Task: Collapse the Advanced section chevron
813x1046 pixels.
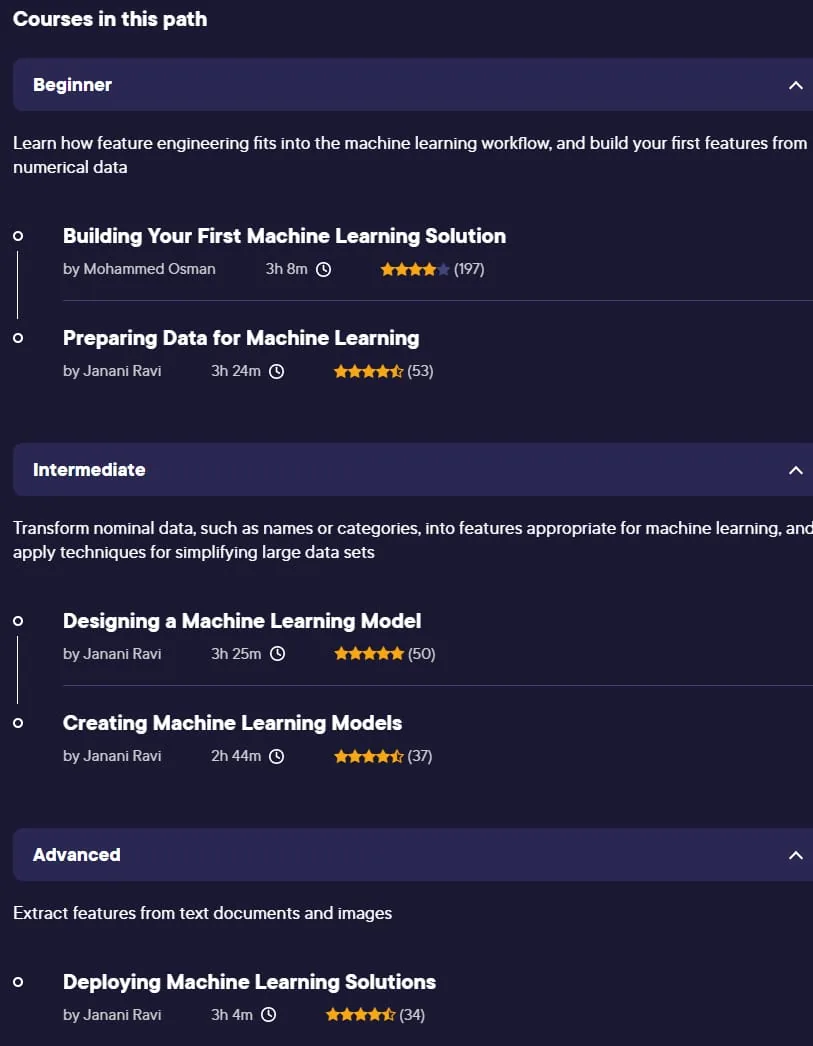Action: click(x=795, y=855)
